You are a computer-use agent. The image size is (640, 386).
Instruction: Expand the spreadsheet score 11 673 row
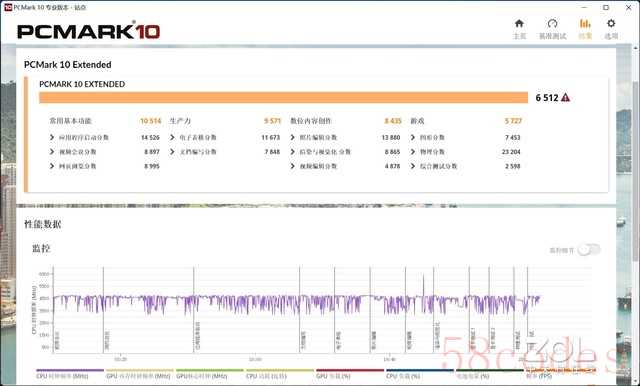(x=225, y=138)
